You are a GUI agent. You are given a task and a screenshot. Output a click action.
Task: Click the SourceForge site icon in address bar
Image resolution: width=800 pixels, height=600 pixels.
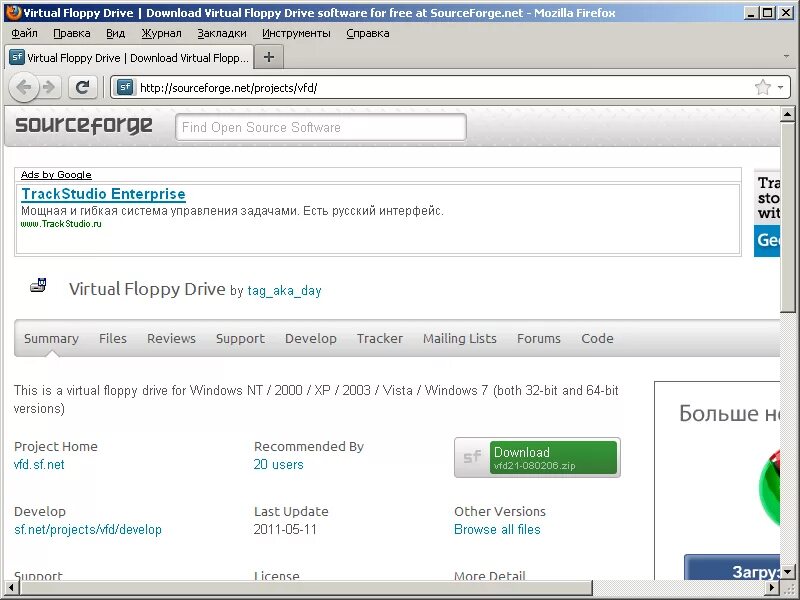(124, 87)
